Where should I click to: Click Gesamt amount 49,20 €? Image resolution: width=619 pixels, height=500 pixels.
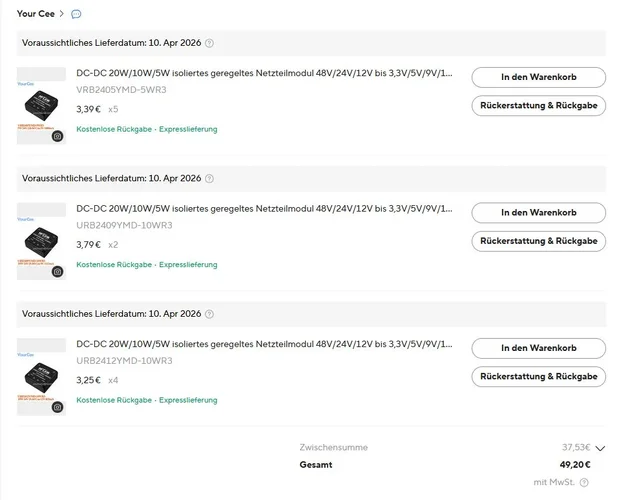click(x=575, y=465)
